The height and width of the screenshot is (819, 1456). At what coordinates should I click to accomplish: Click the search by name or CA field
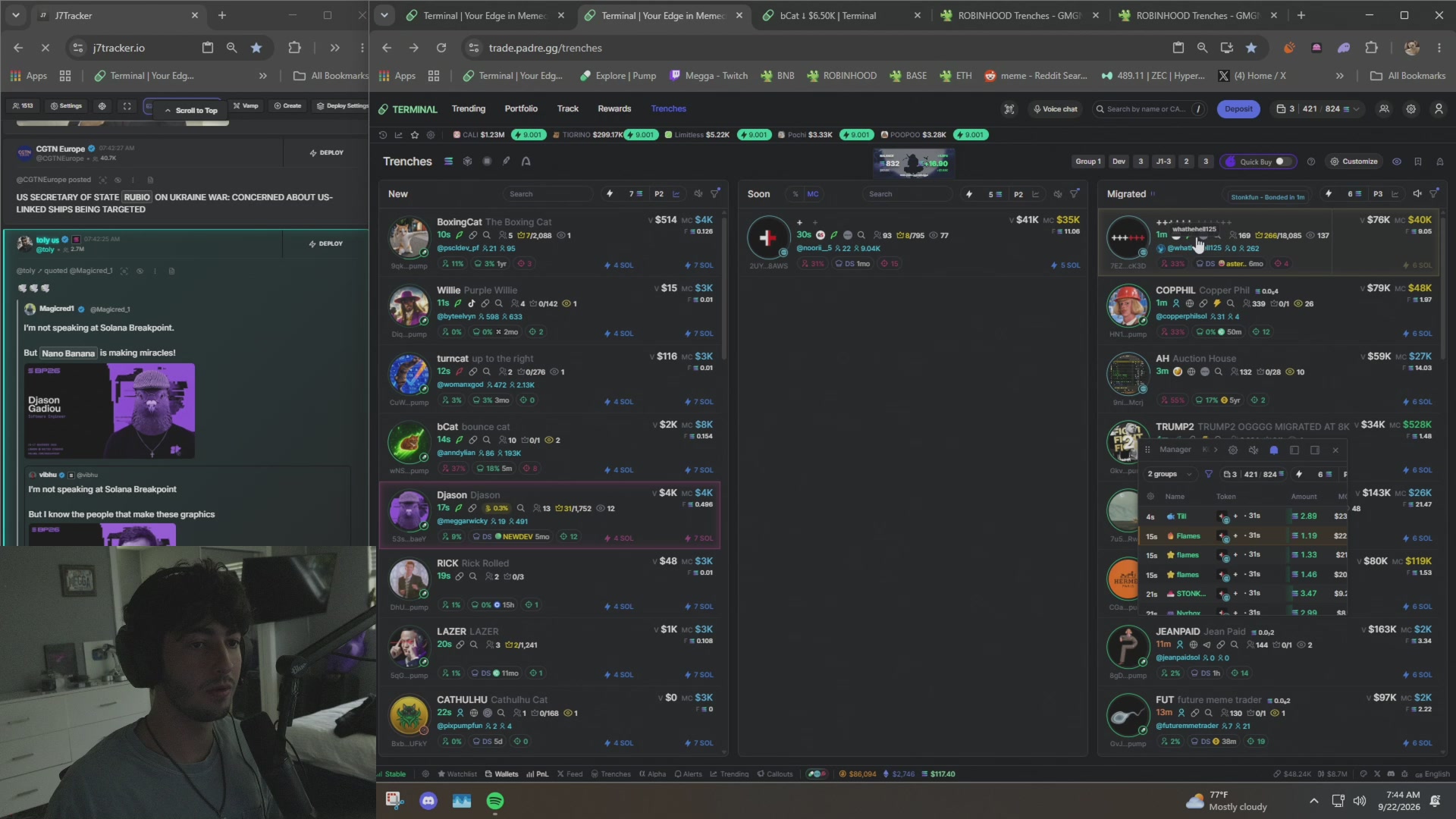tap(1147, 109)
